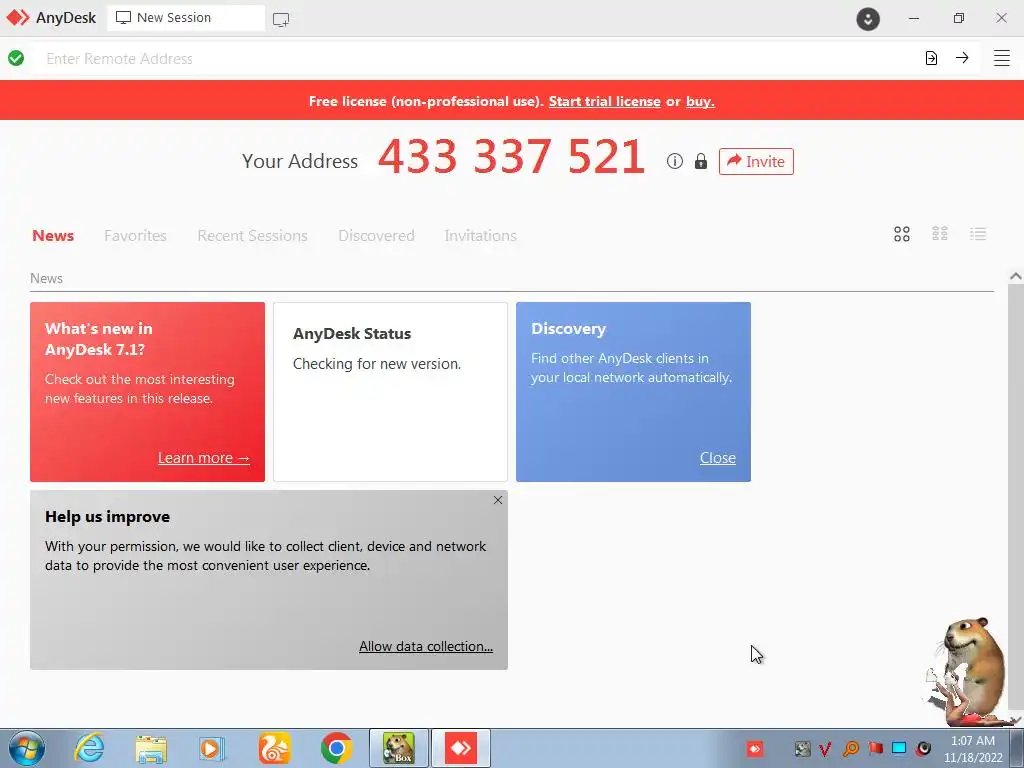Image resolution: width=1024 pixels, height=768 pixels.
Task: Click the info icon beside your address
Action: tap(675, 161)
